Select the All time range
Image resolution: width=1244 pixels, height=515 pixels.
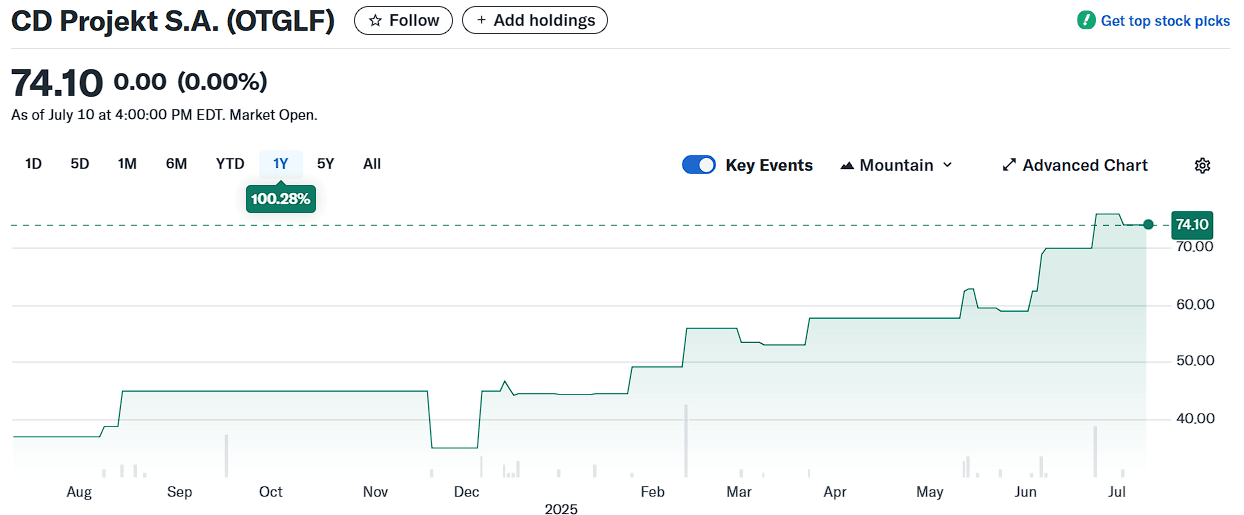click(372, 164)
